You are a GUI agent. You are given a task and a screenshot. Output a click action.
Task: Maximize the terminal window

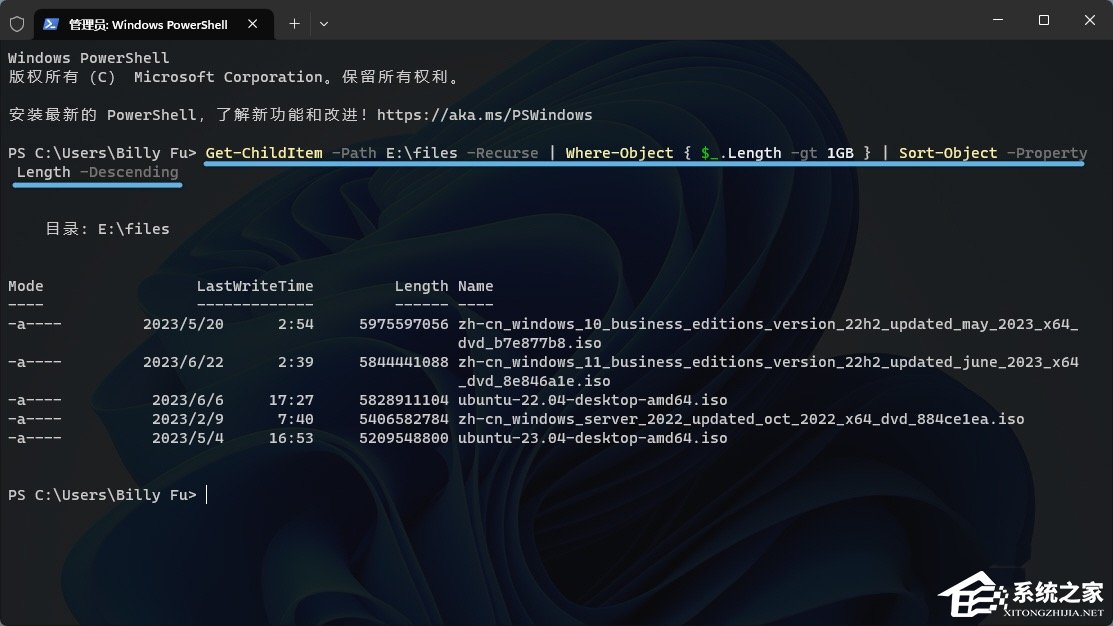click(1043, 20)
